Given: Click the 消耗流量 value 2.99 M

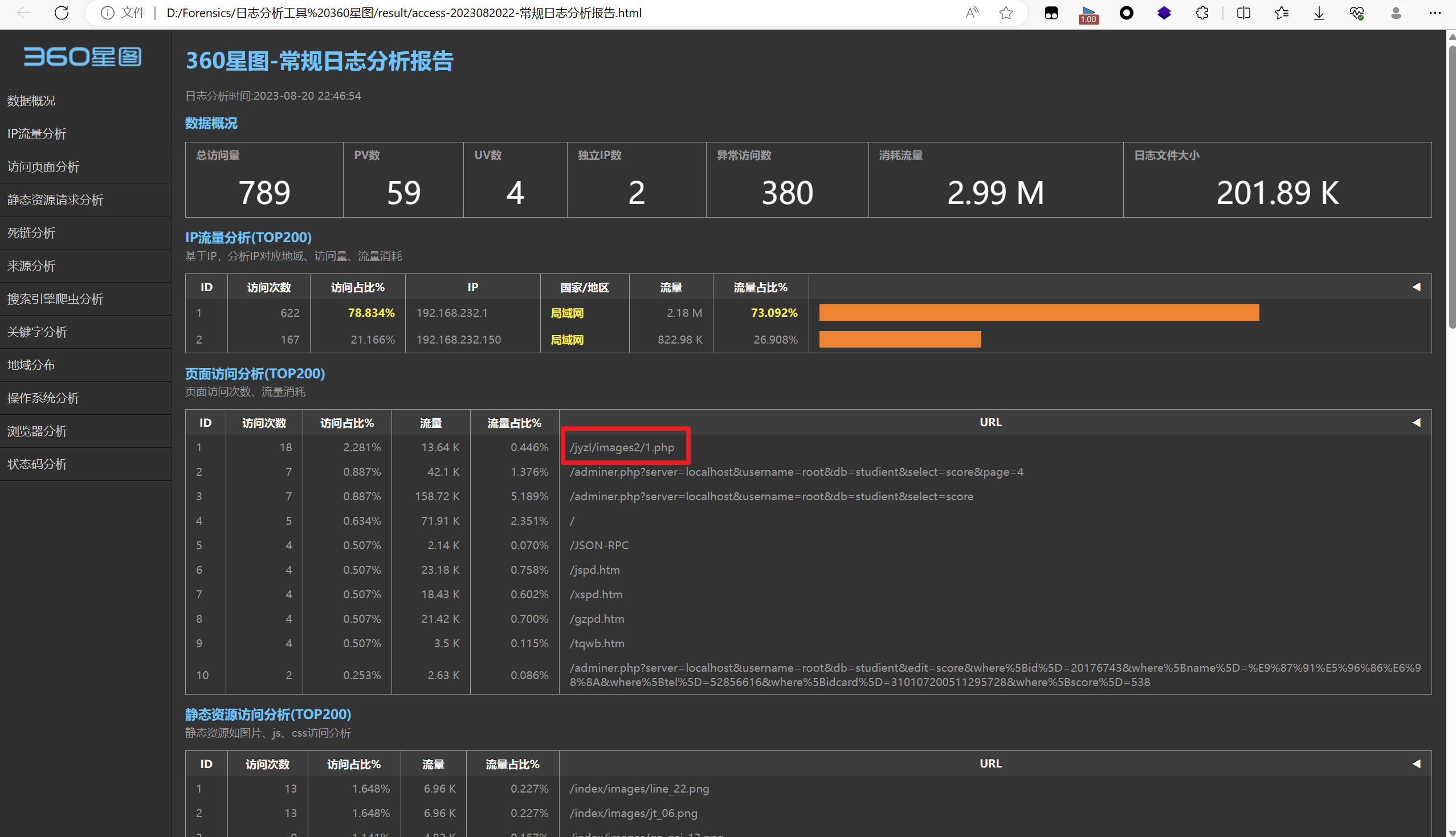Looking at the screenshot, I should [996, 193].
